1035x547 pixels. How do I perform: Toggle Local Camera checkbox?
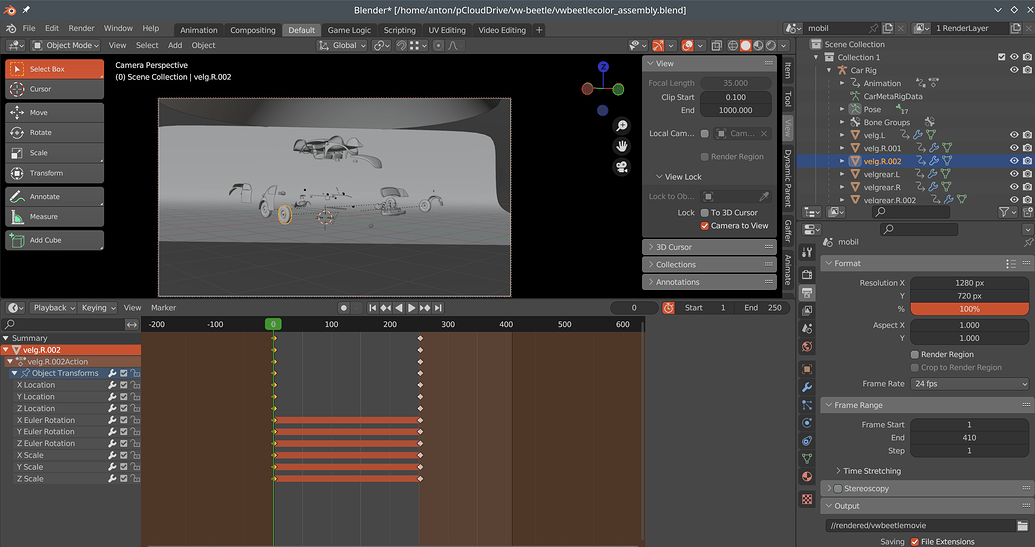704,133
